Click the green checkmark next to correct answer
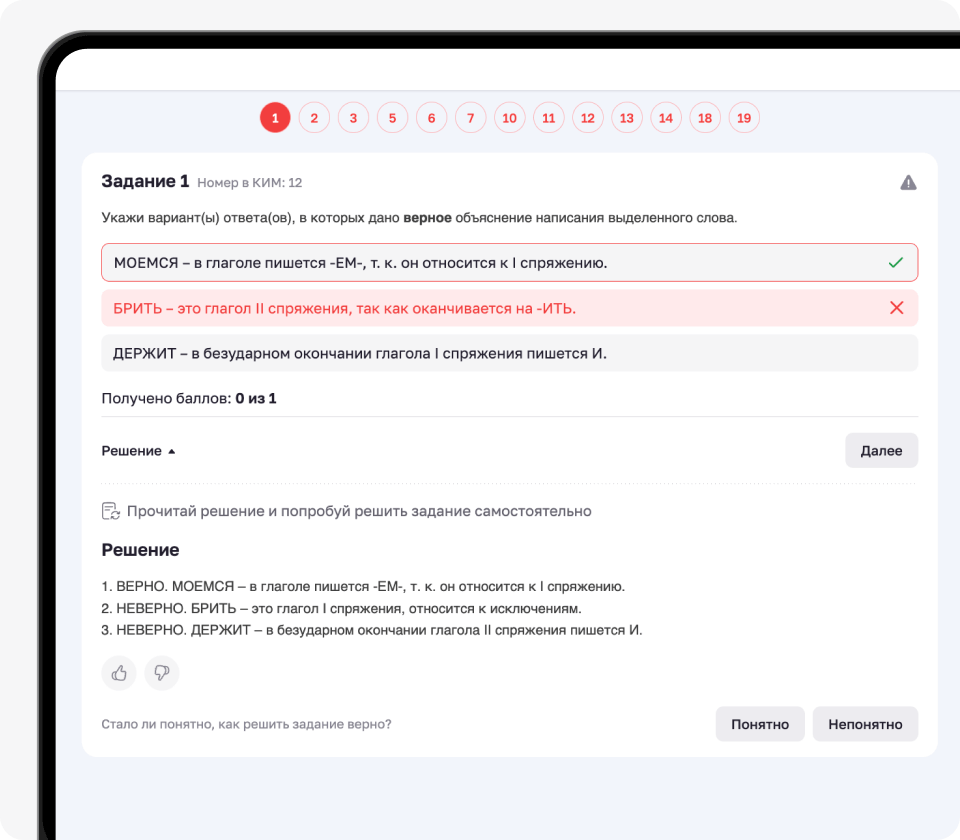This screenshot has width=960, height=840. coord(897,261)
